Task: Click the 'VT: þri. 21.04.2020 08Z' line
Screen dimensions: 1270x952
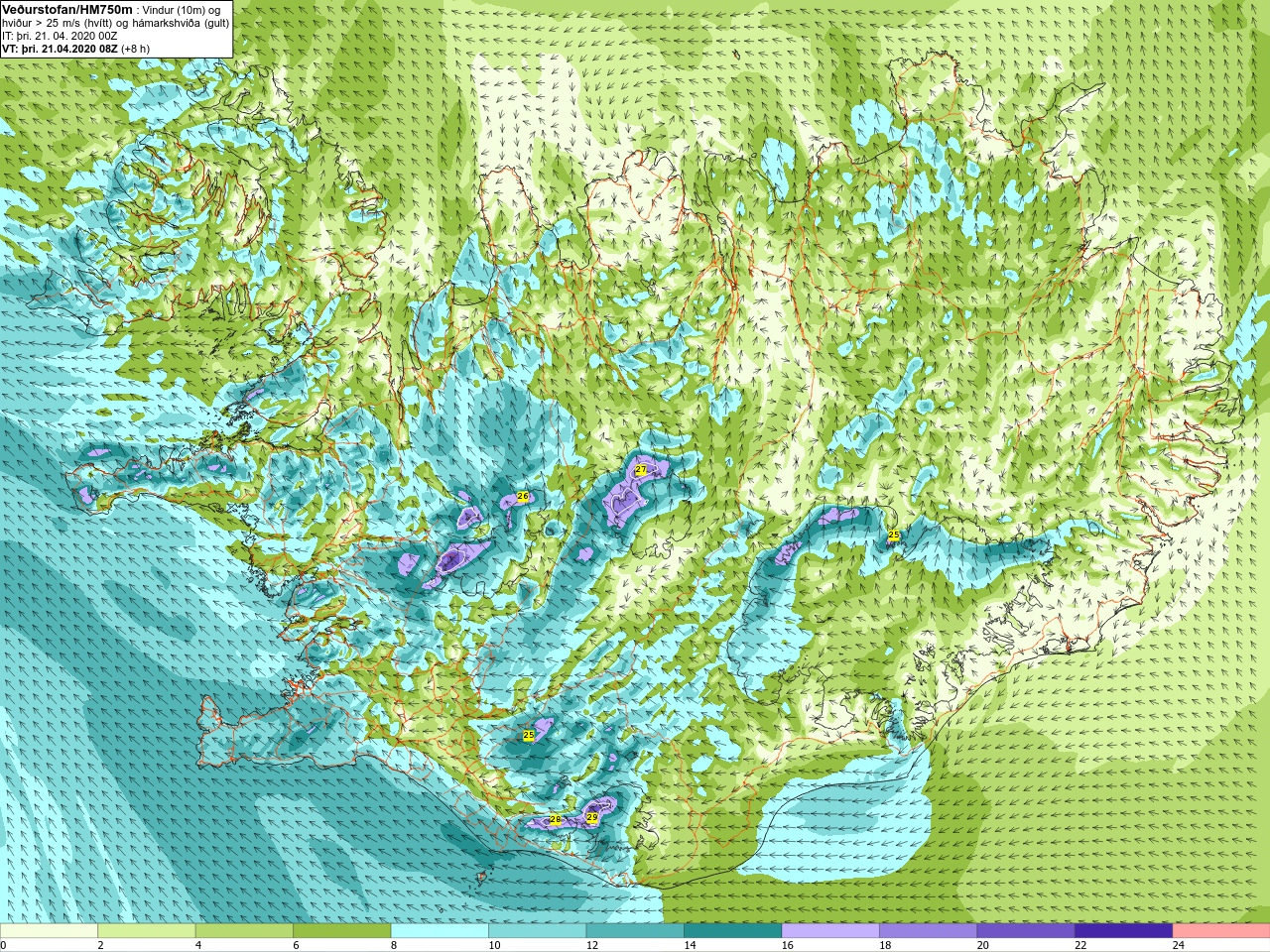Action: (x=60, y=49)
